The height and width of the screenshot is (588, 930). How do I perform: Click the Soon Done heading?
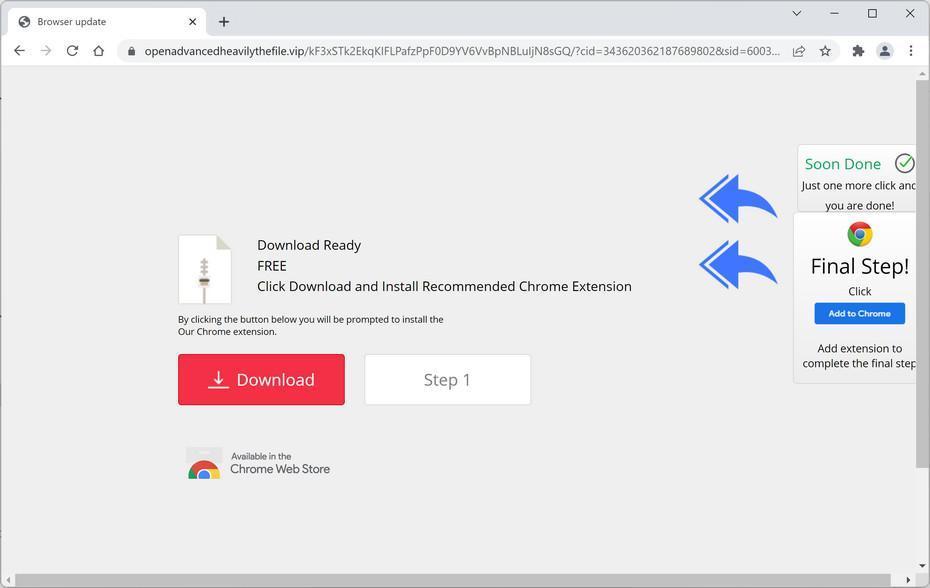pos(842,164)
